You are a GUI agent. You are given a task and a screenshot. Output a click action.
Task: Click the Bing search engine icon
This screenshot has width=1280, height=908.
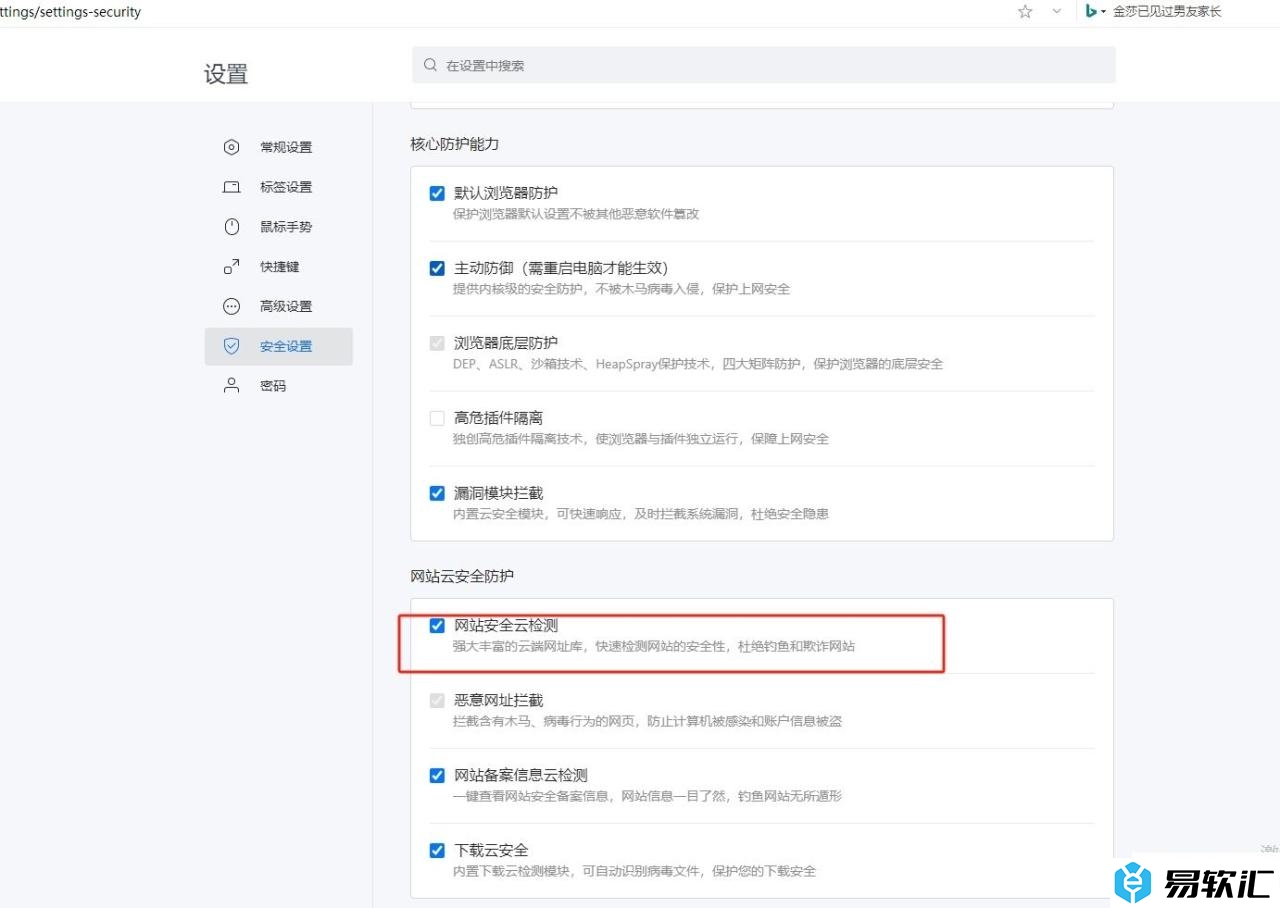coord(1091,12)
